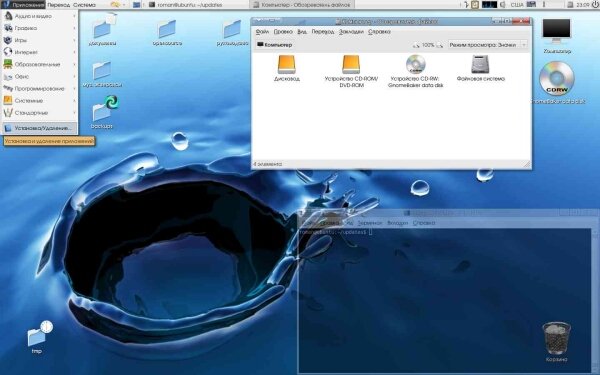Zoom out using the icon left of 100%

(416, 45)
